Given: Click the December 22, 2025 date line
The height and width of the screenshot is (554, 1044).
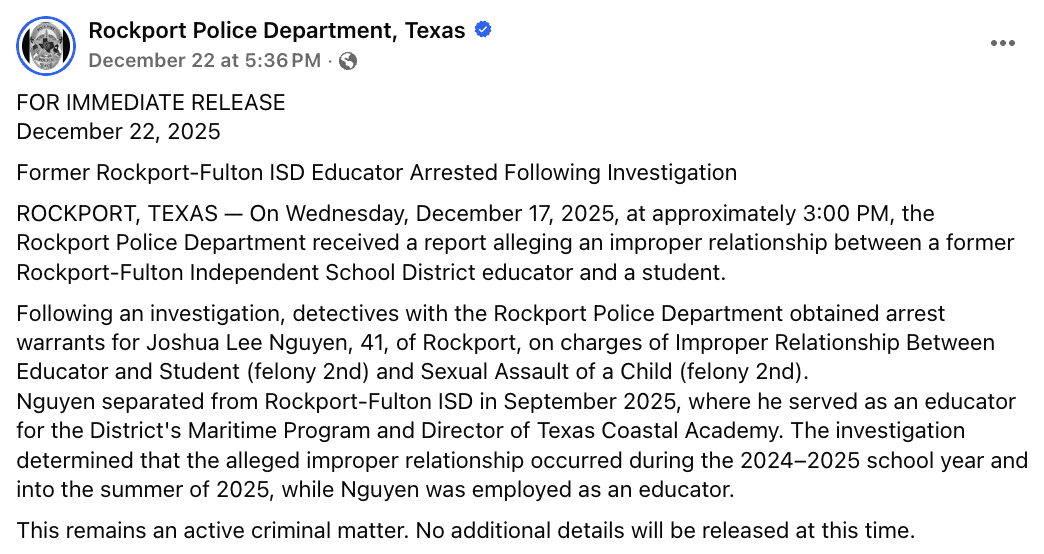Looking at the screenshot, I should pyautogui.click(x=119, y=131).
